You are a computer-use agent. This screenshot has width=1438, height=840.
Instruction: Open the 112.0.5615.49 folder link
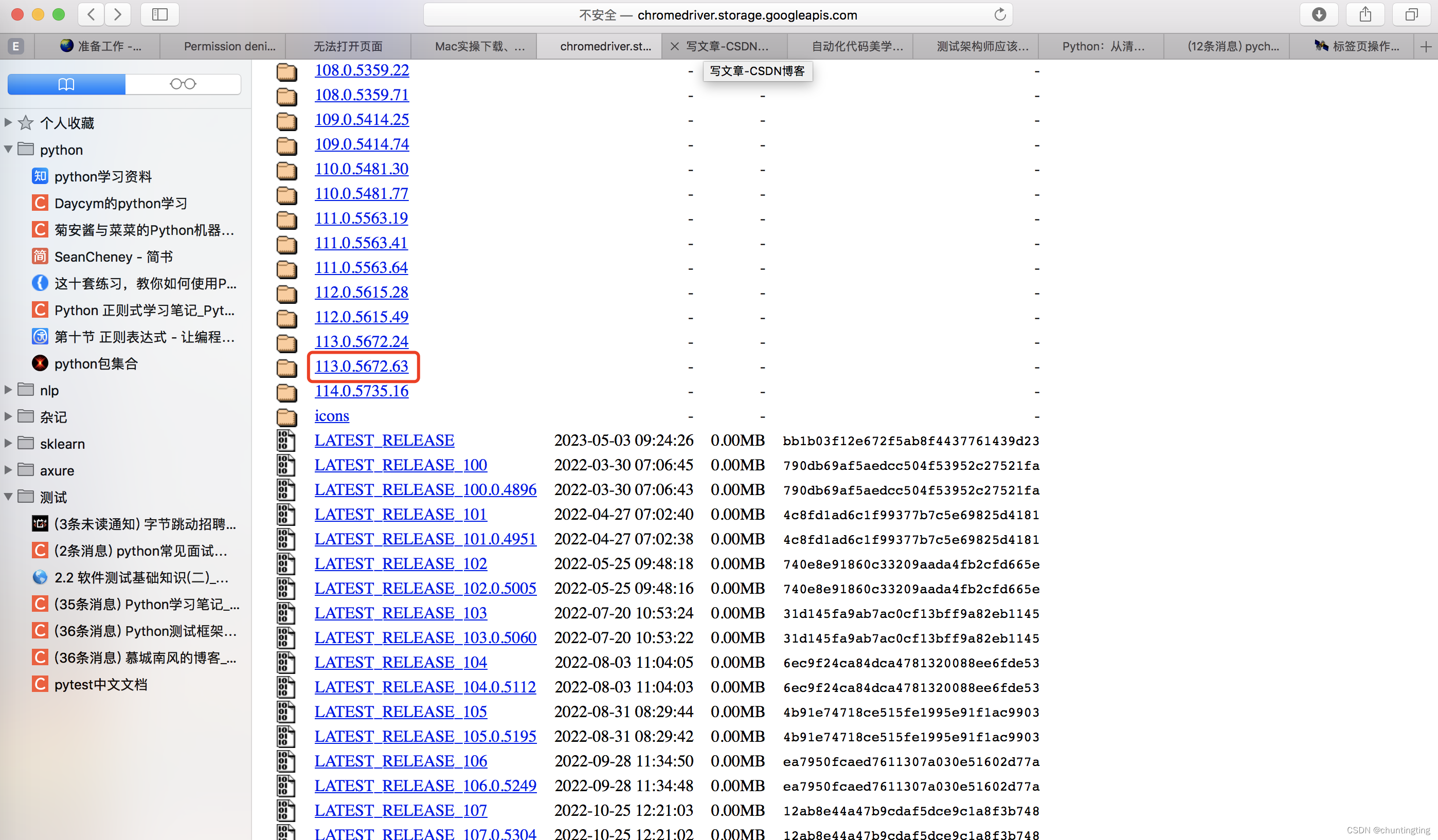[361, 317]
